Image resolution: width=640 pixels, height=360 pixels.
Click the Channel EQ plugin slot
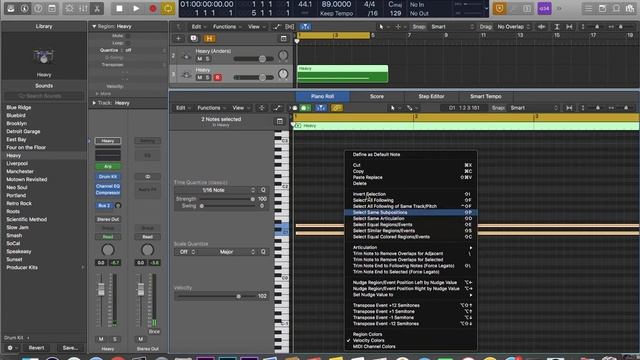point(108,186)
